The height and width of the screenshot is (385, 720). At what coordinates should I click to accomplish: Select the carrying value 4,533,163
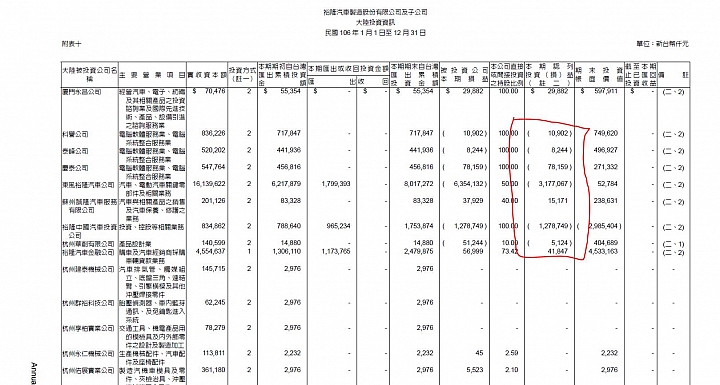pyautogui.click(x=604, y=251)
